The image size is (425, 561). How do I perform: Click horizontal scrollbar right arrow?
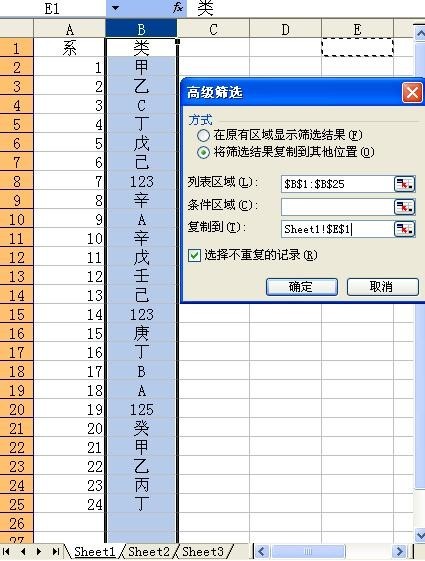point(399,551)
